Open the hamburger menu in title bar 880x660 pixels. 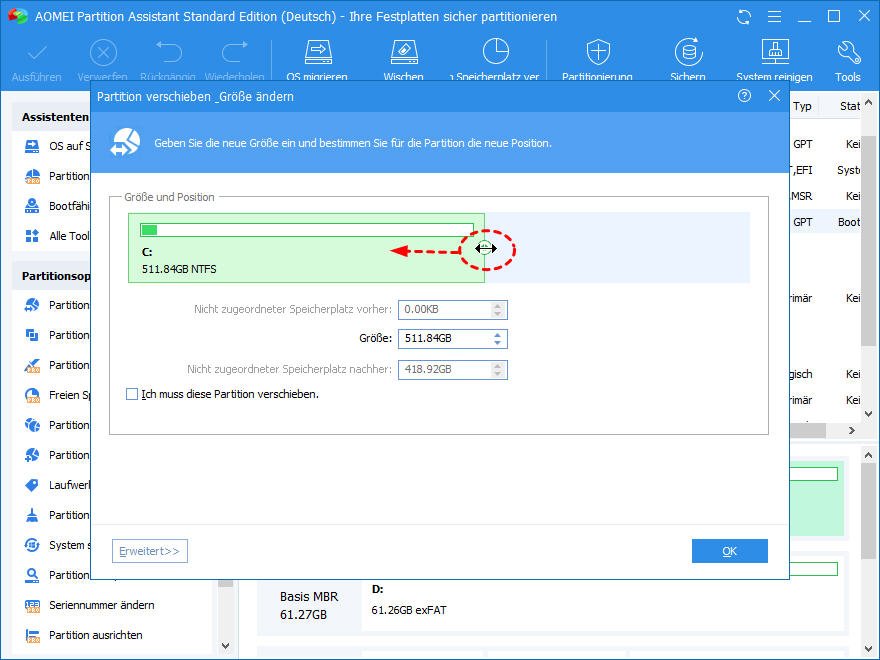click(774, 17)
